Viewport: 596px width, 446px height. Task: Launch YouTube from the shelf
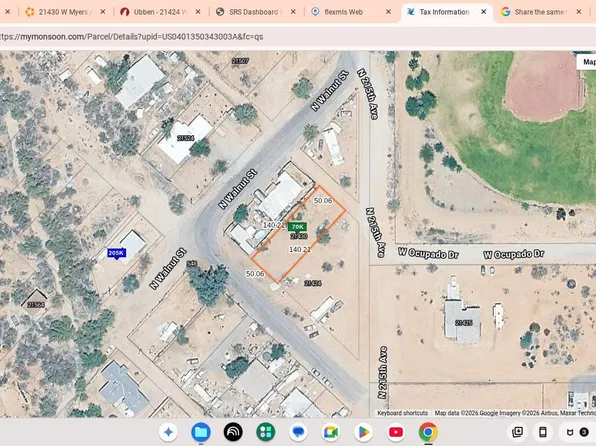pos(396,432)
